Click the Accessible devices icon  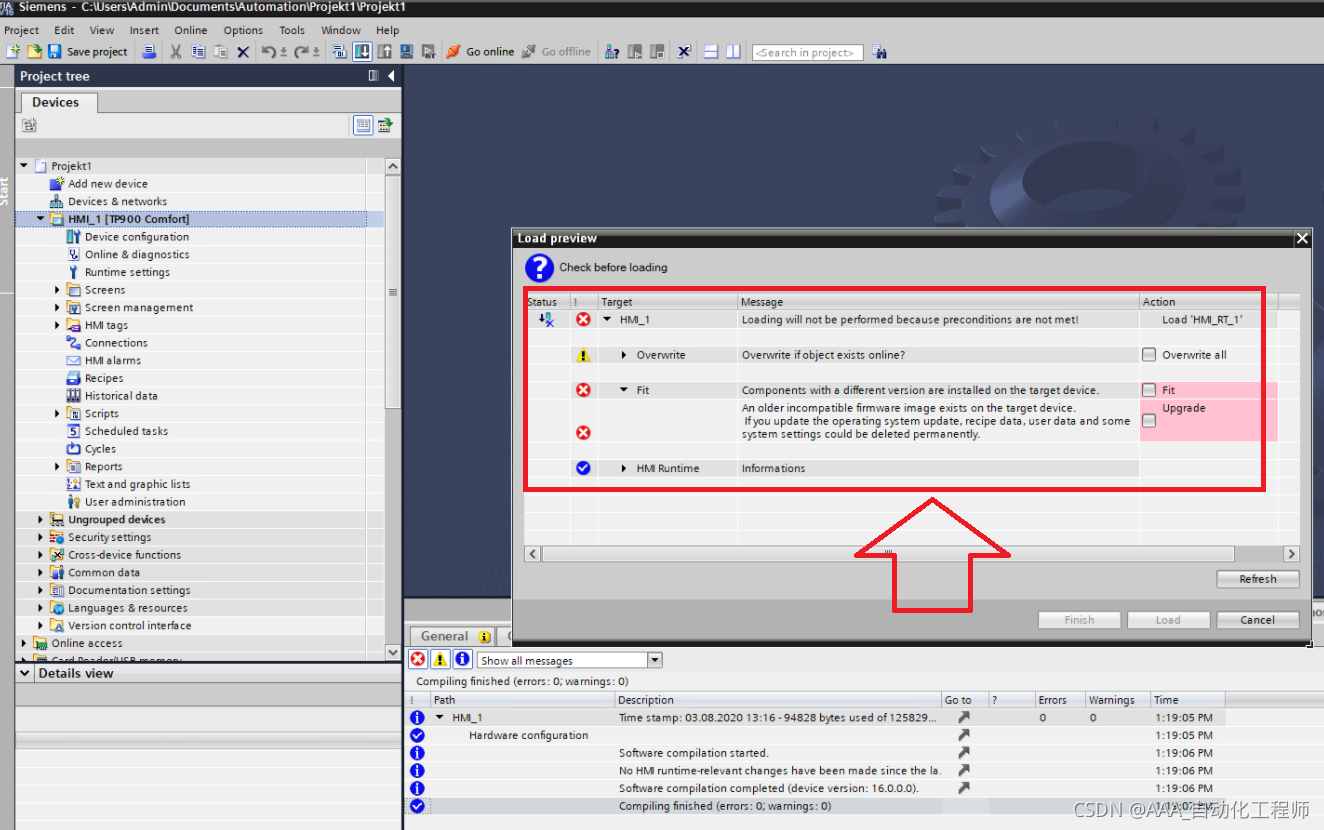coord(612,52)
